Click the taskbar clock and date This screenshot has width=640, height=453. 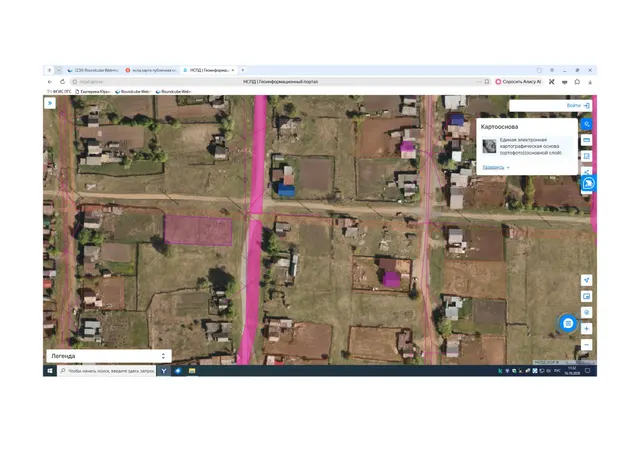pos(572,371)
